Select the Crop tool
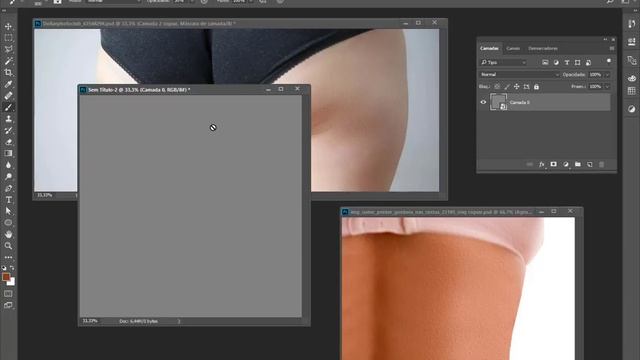Image resolution: width=640 pixels, height=360 pixels. [x=8, y=73]
